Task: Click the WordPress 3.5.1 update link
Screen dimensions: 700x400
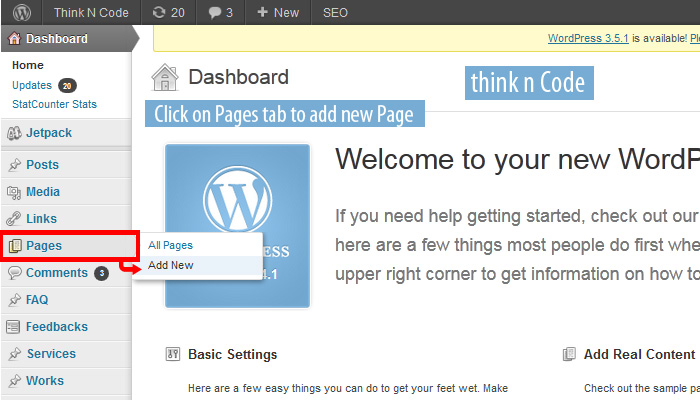Action: 588,38
